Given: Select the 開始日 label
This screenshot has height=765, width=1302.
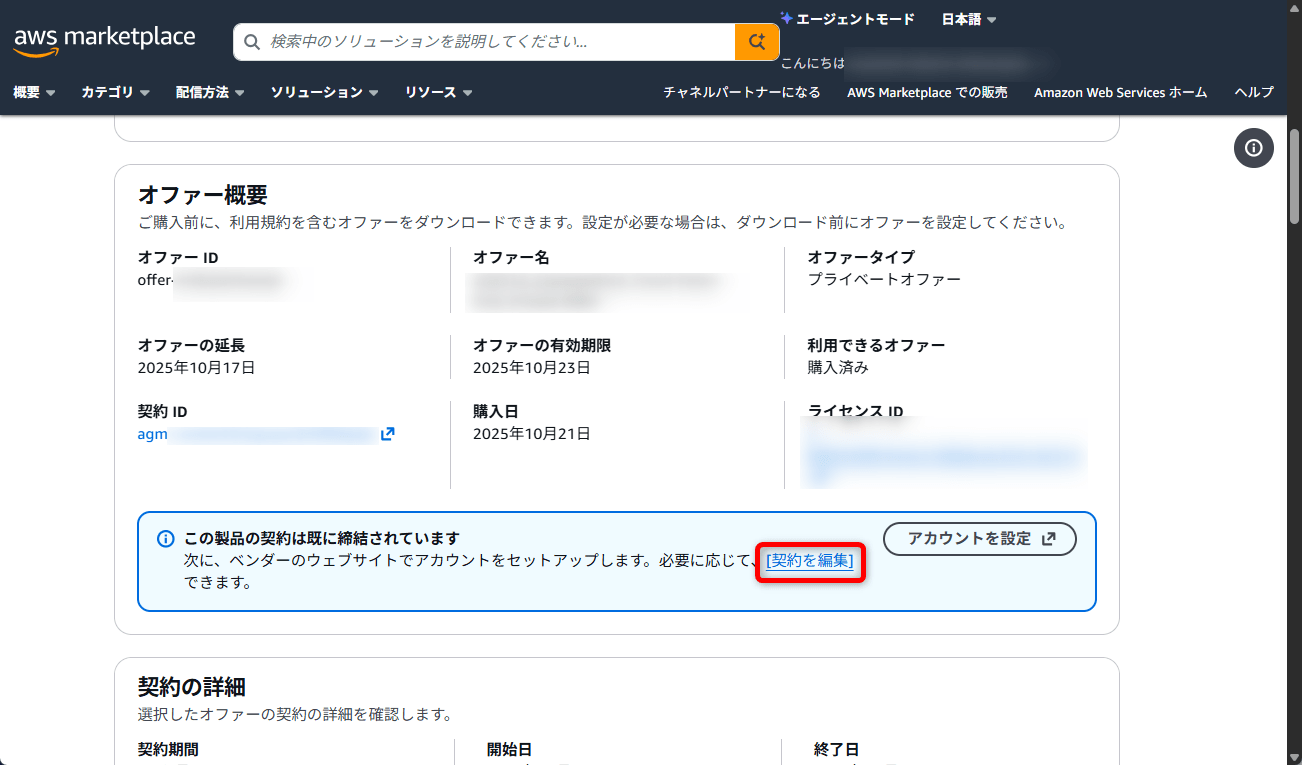Looking at the screenshot, I should (x=510, y=749).
